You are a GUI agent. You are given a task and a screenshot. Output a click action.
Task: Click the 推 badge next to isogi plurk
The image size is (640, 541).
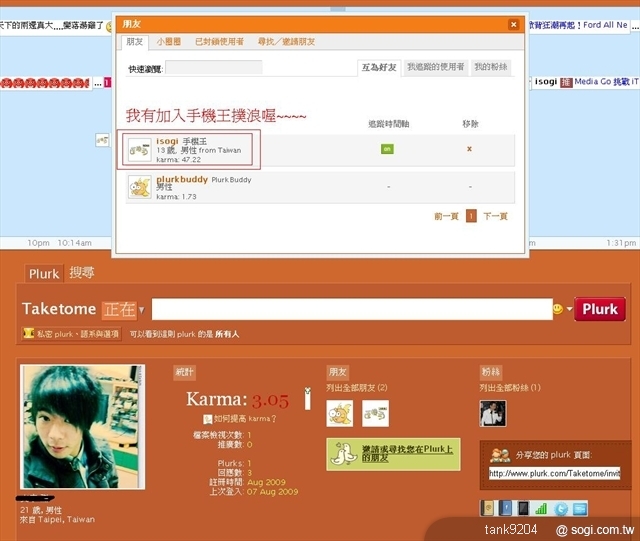pyautogui.click(x=566, y=82)
